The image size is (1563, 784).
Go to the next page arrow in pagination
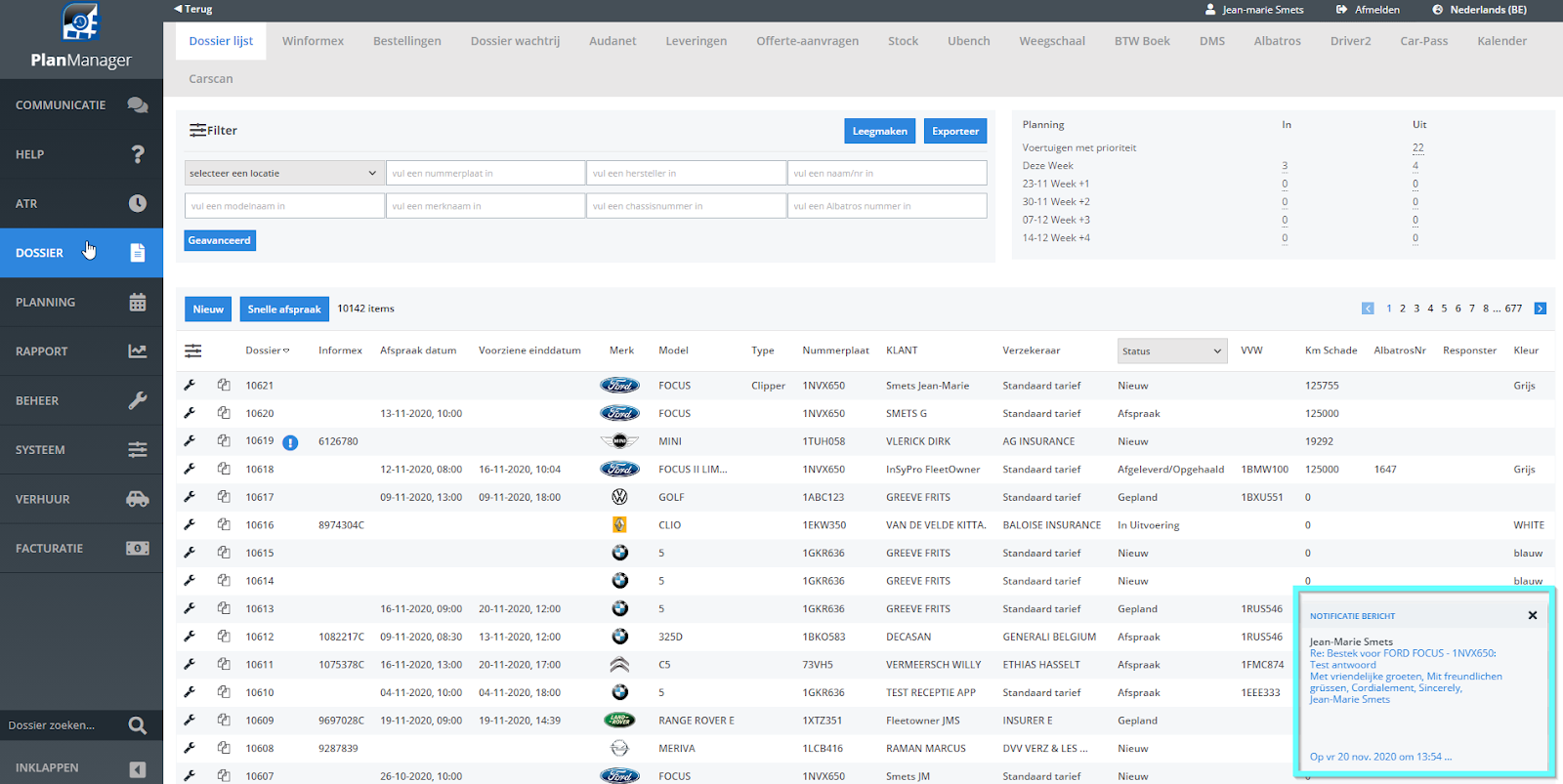(x=1540, y=309)
